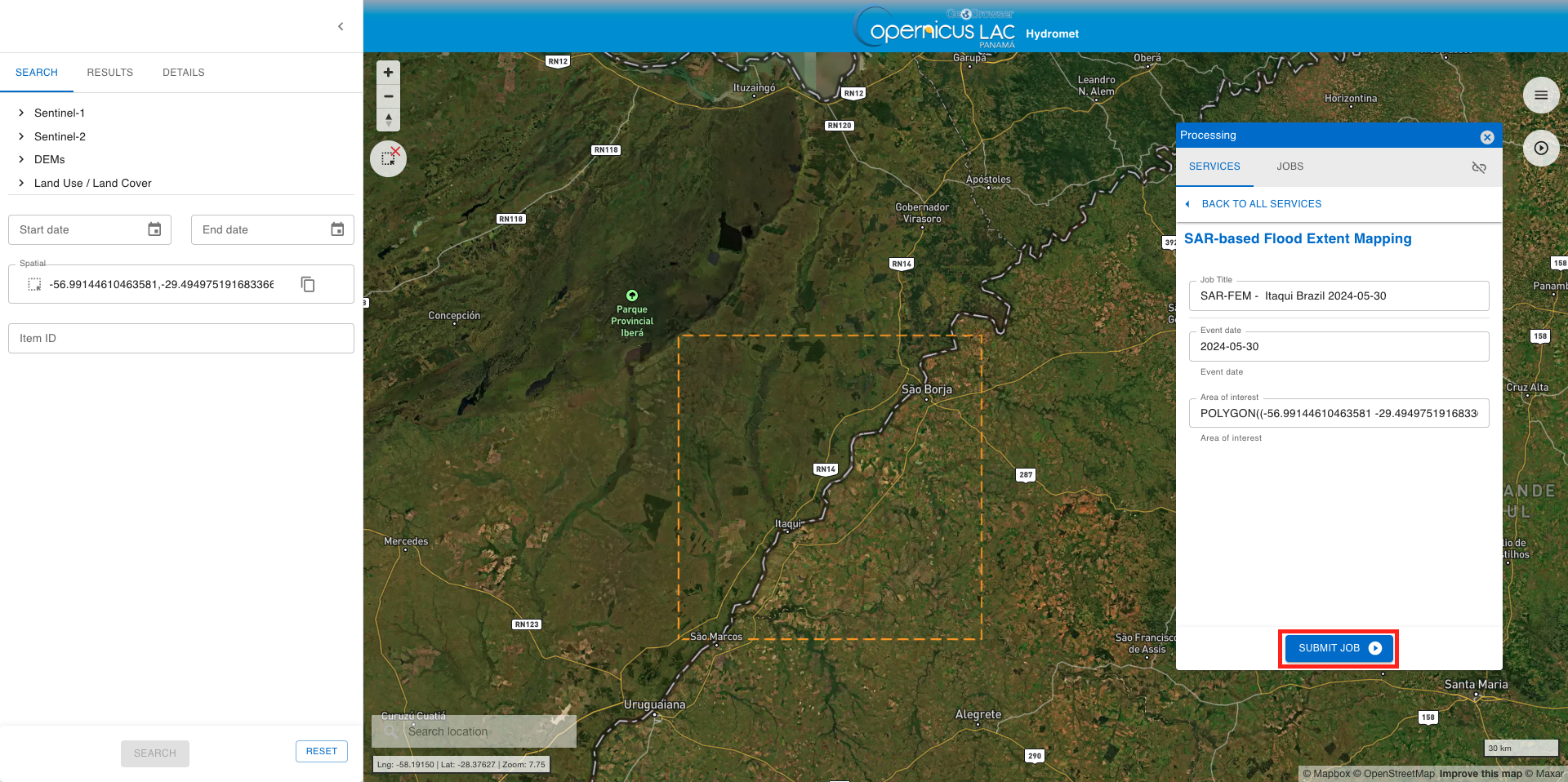Close the Processing panel
1568x782 pixels.
pos(1487,137)
